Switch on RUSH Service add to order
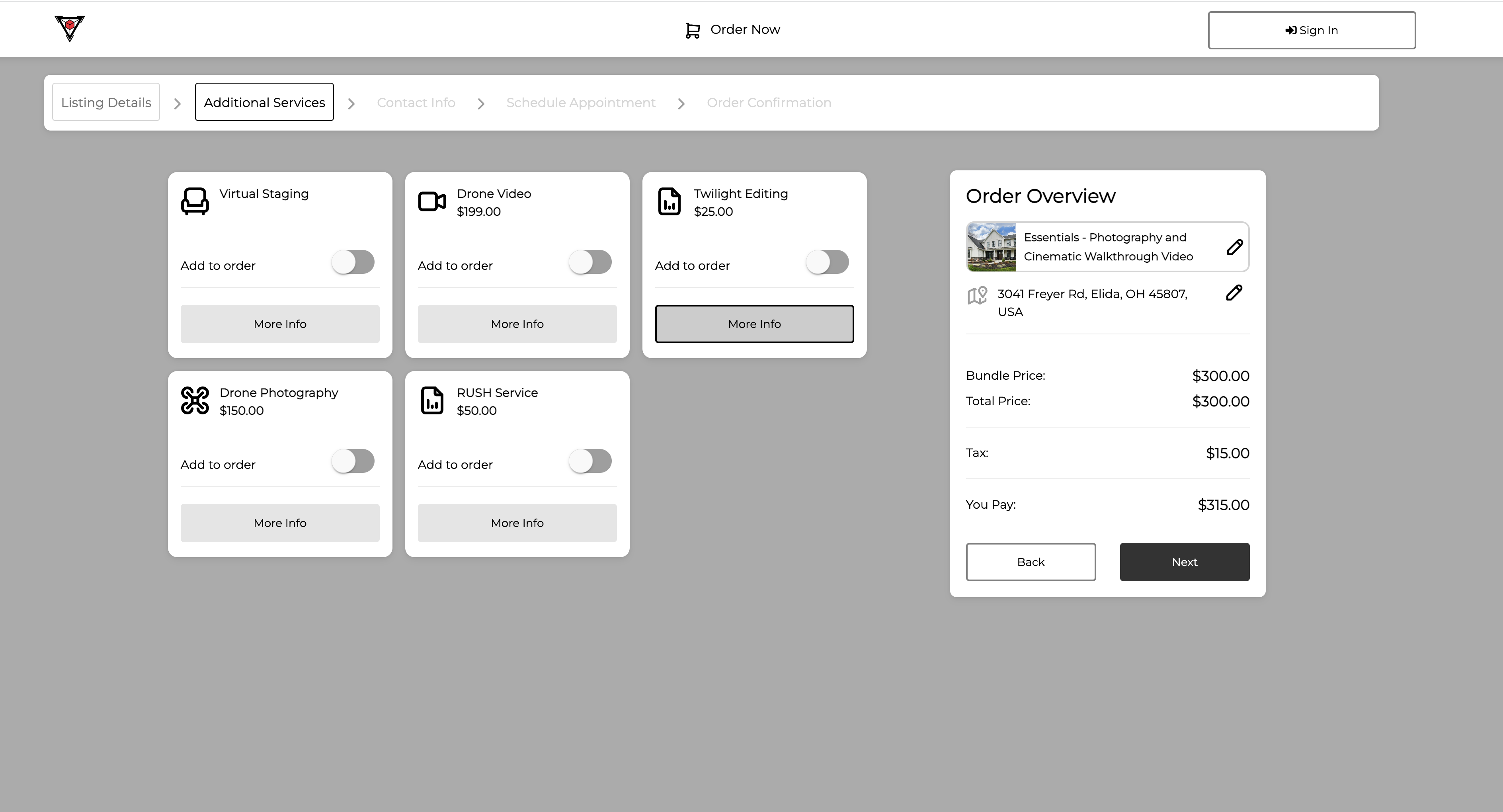1503x812 pixels. [x=590, y=461]
